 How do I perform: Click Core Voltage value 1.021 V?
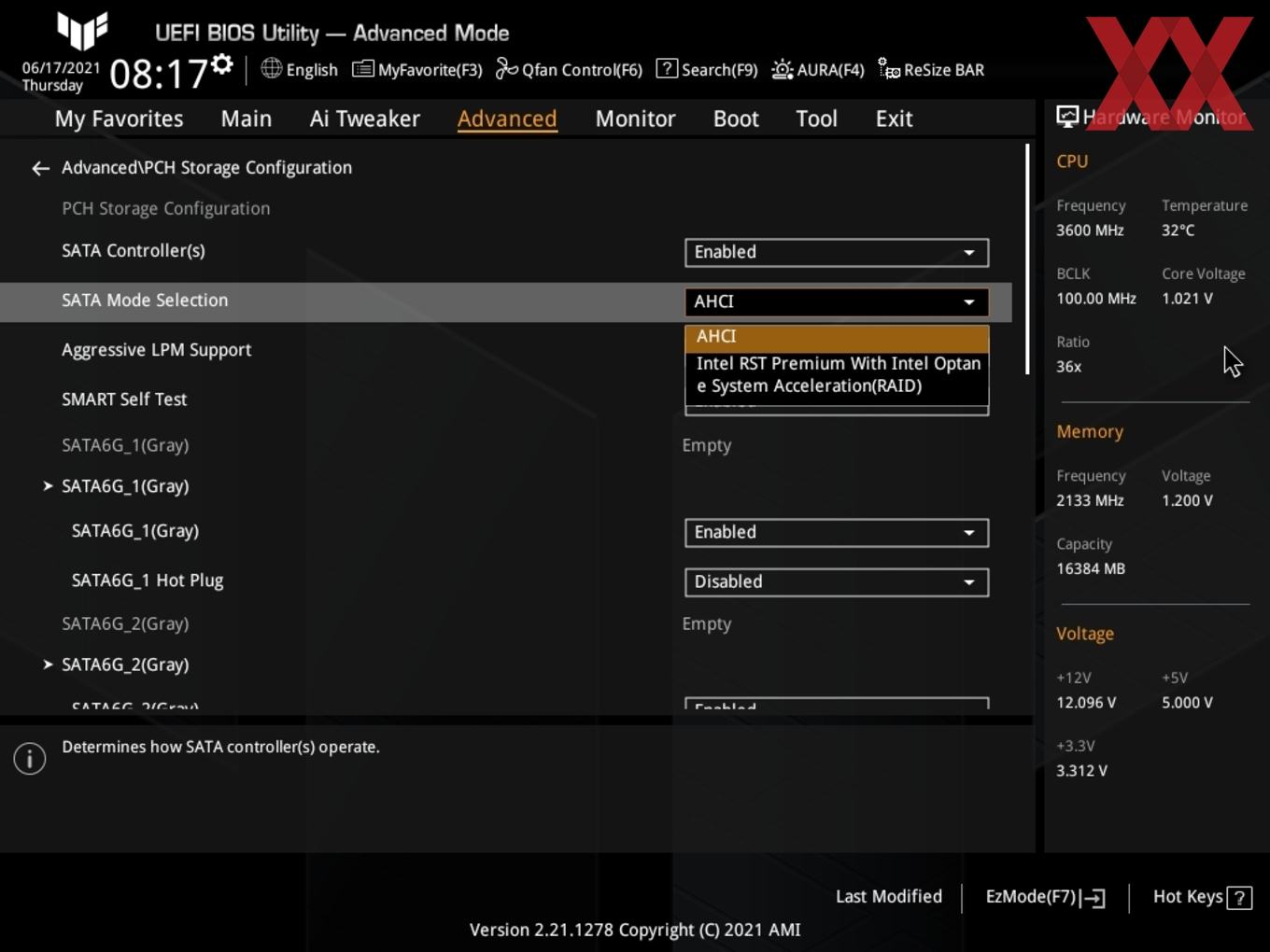1187,299
